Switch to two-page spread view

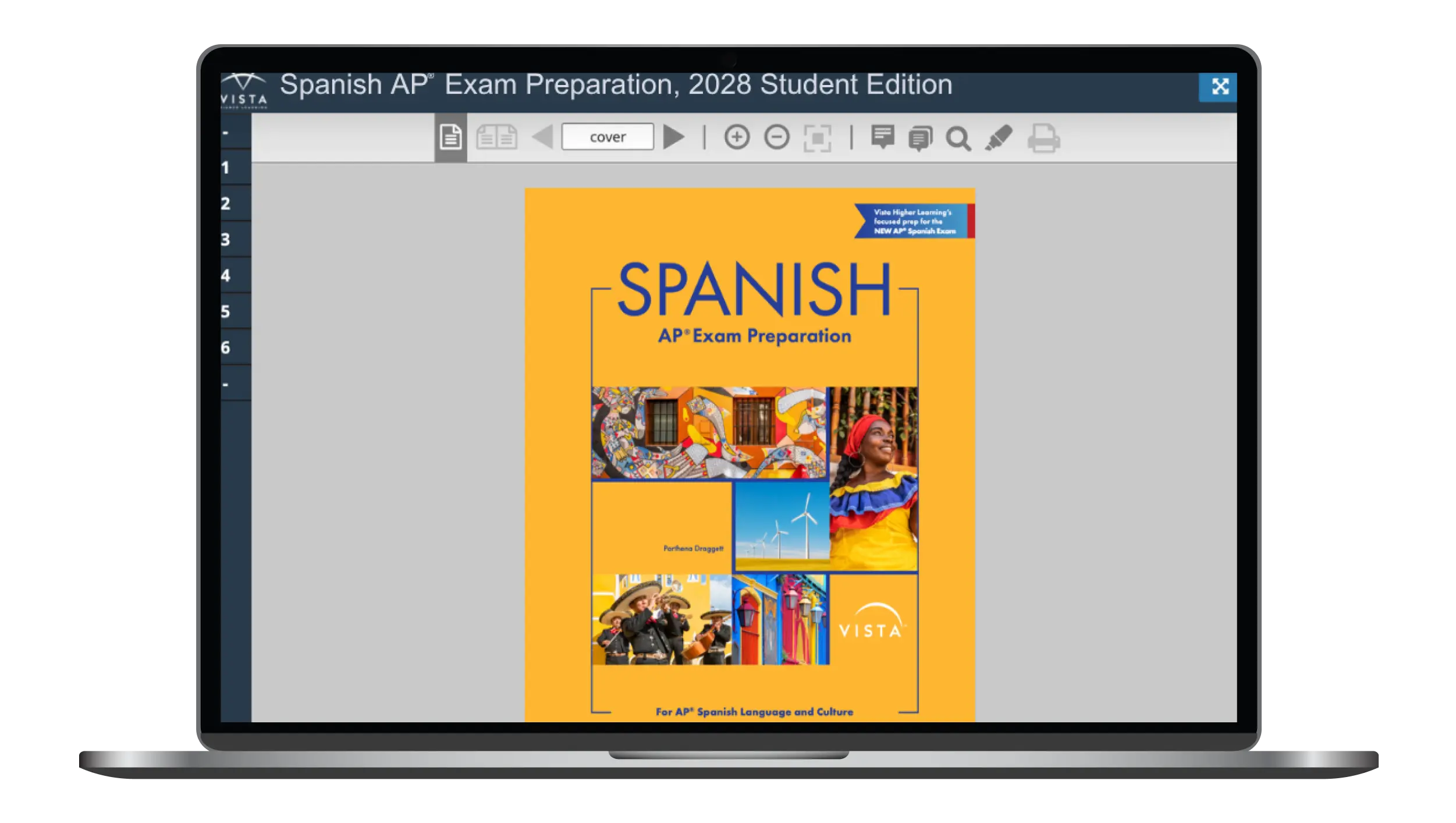pos(496,138)
